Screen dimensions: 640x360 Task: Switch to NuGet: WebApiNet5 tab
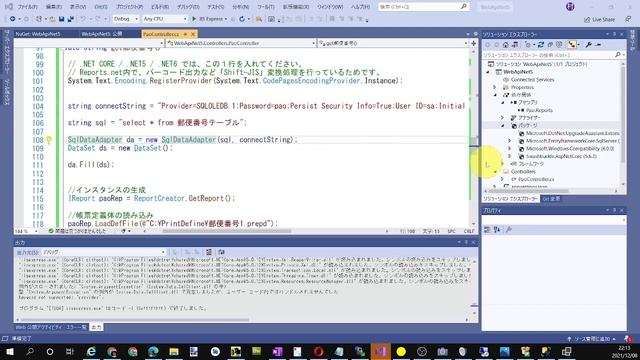click(x=38, y=34)
